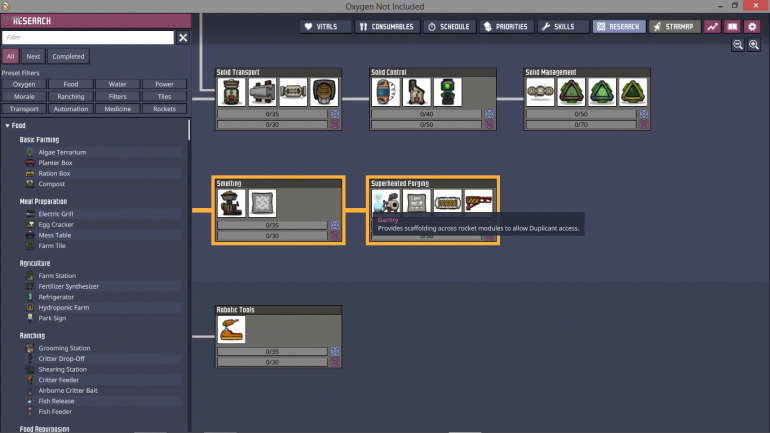Open the colony reports chart icon

[713, 27]
